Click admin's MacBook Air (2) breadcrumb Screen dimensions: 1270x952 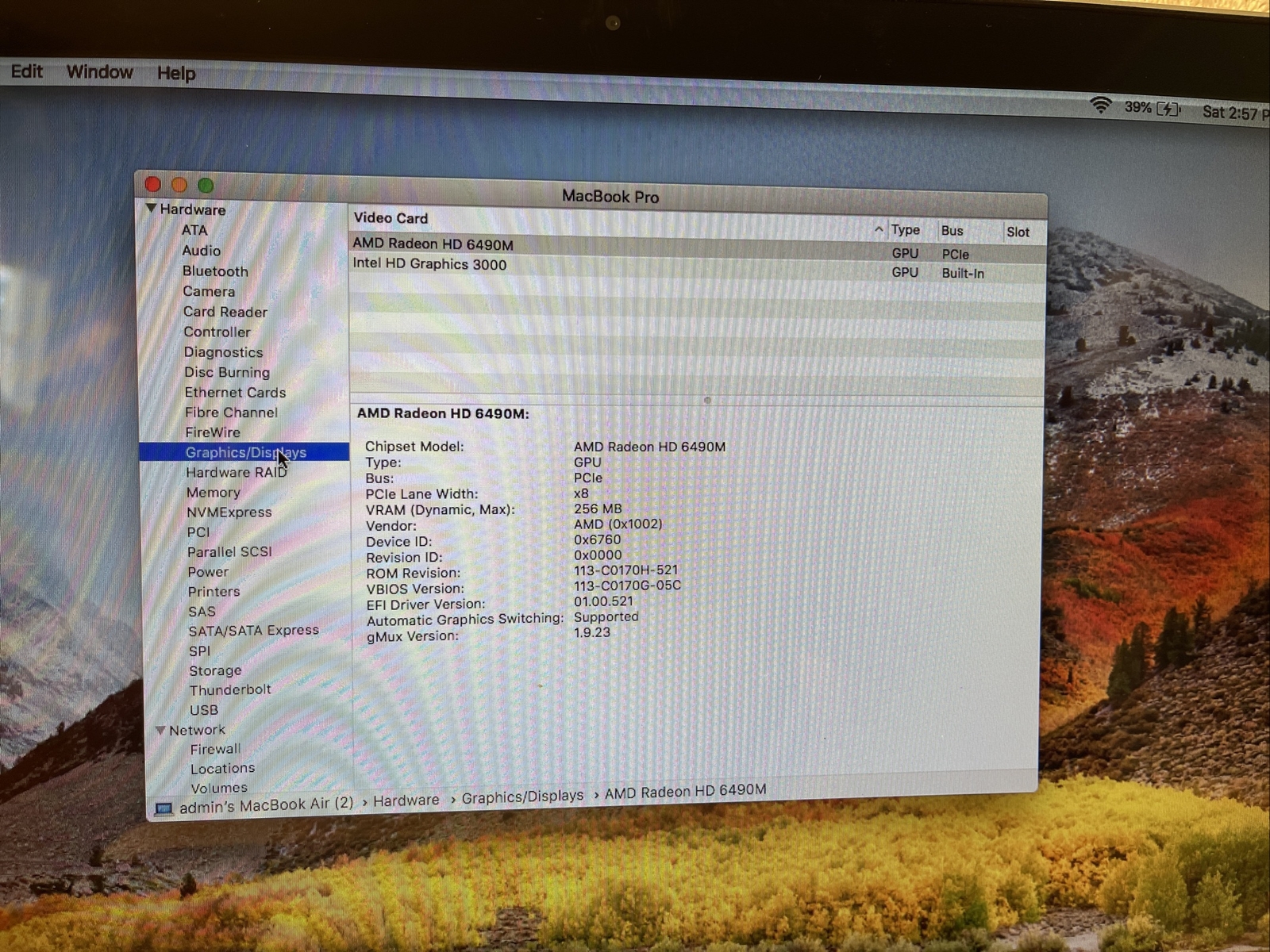(x=266, y=805)
